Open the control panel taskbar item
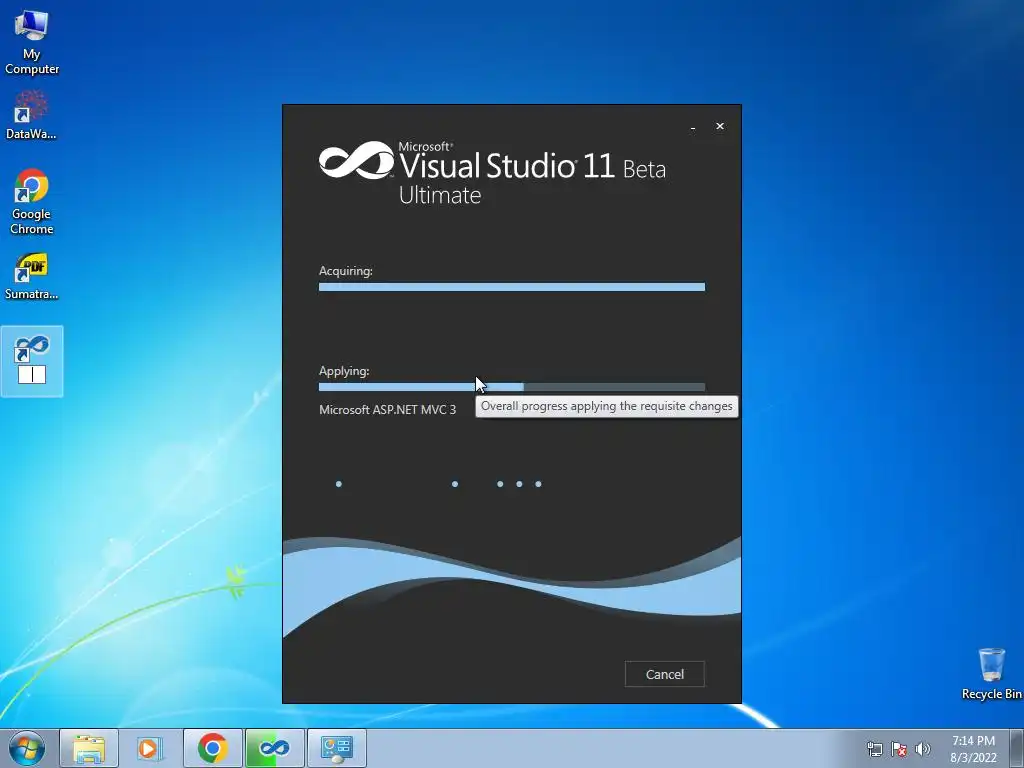Viewport: 1024px width, 768px height. click(336, 748)
